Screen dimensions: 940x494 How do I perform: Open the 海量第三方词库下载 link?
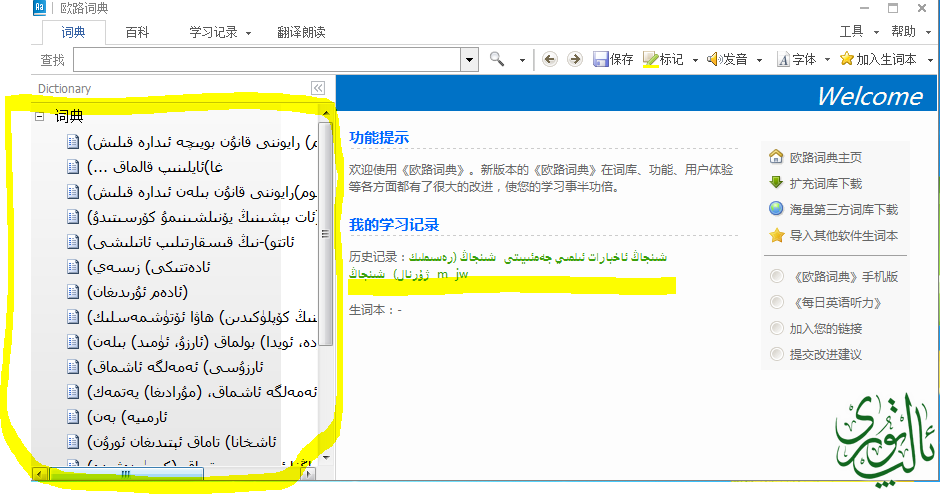click(843, 209)
